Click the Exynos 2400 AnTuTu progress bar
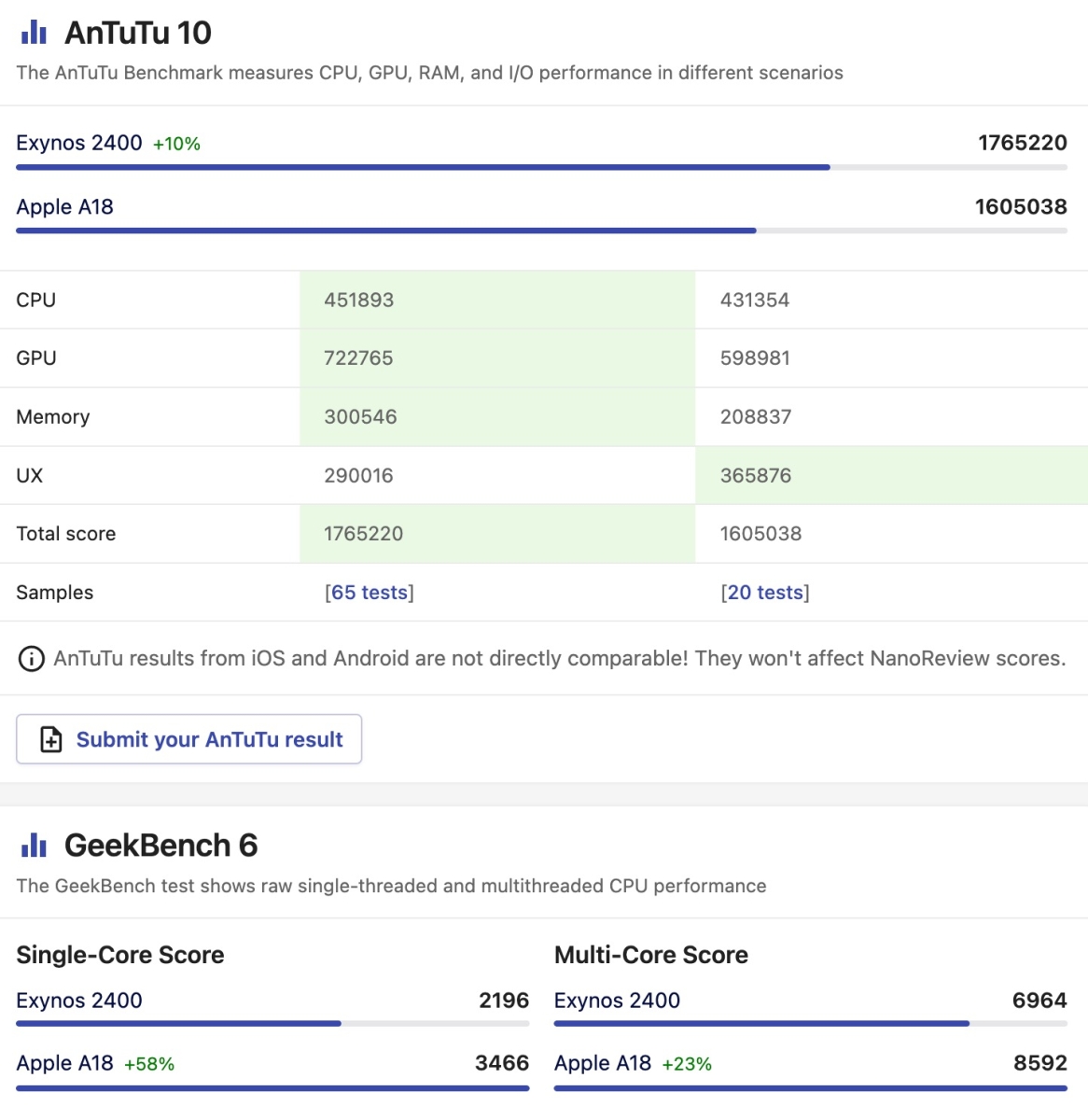Screen dimensions: 1088x1120 pyautogui.click(x=541, y=168)
